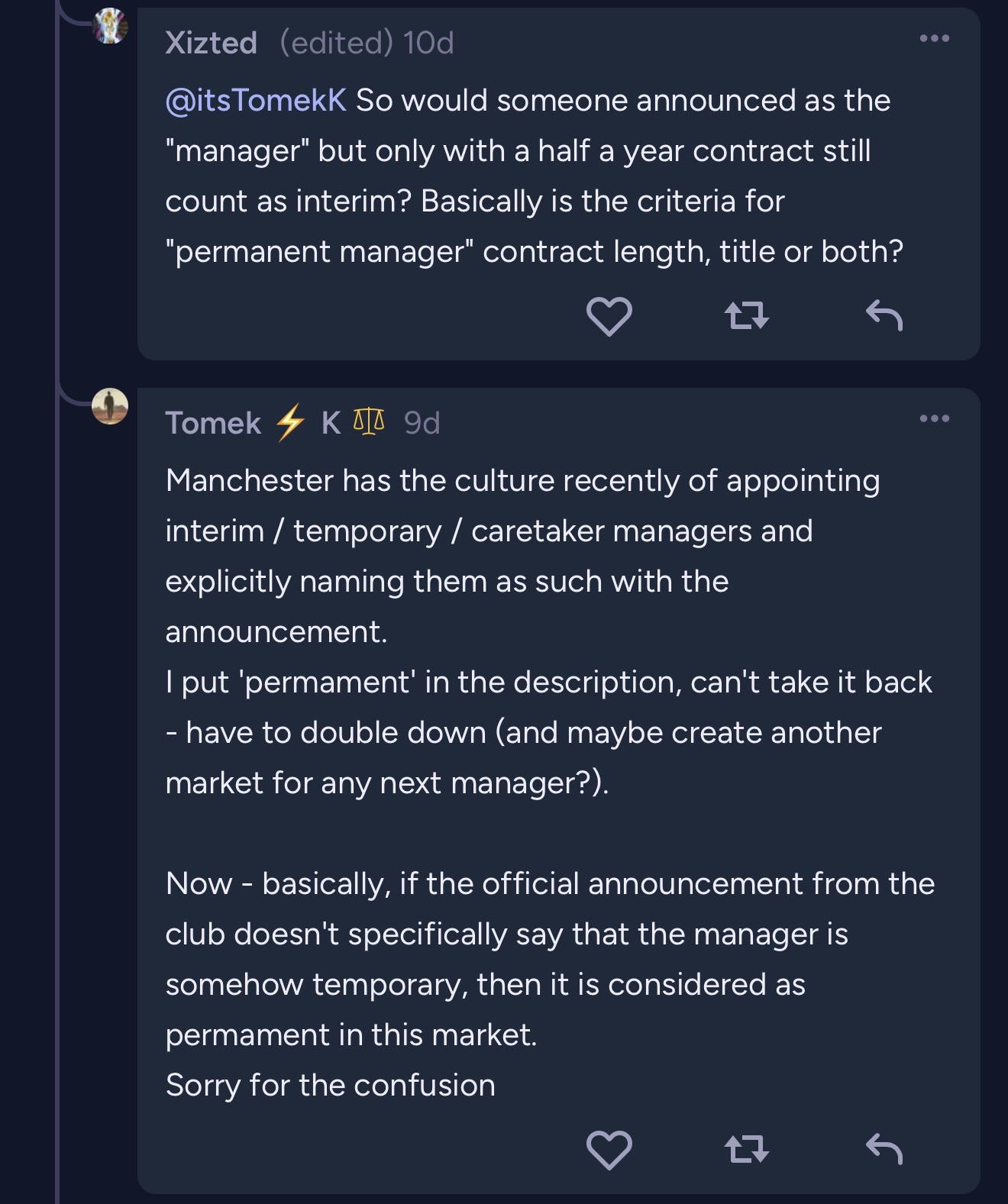Open more options menu on Xizted's comment
Viewport: 1008px width, 1204px height.
[x=934, y=38]
